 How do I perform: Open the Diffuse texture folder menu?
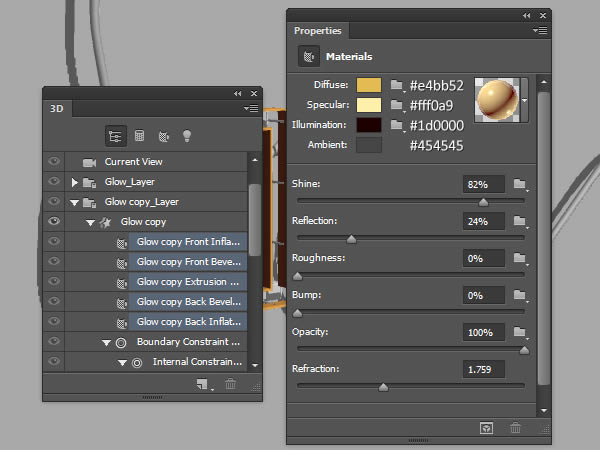397,85
